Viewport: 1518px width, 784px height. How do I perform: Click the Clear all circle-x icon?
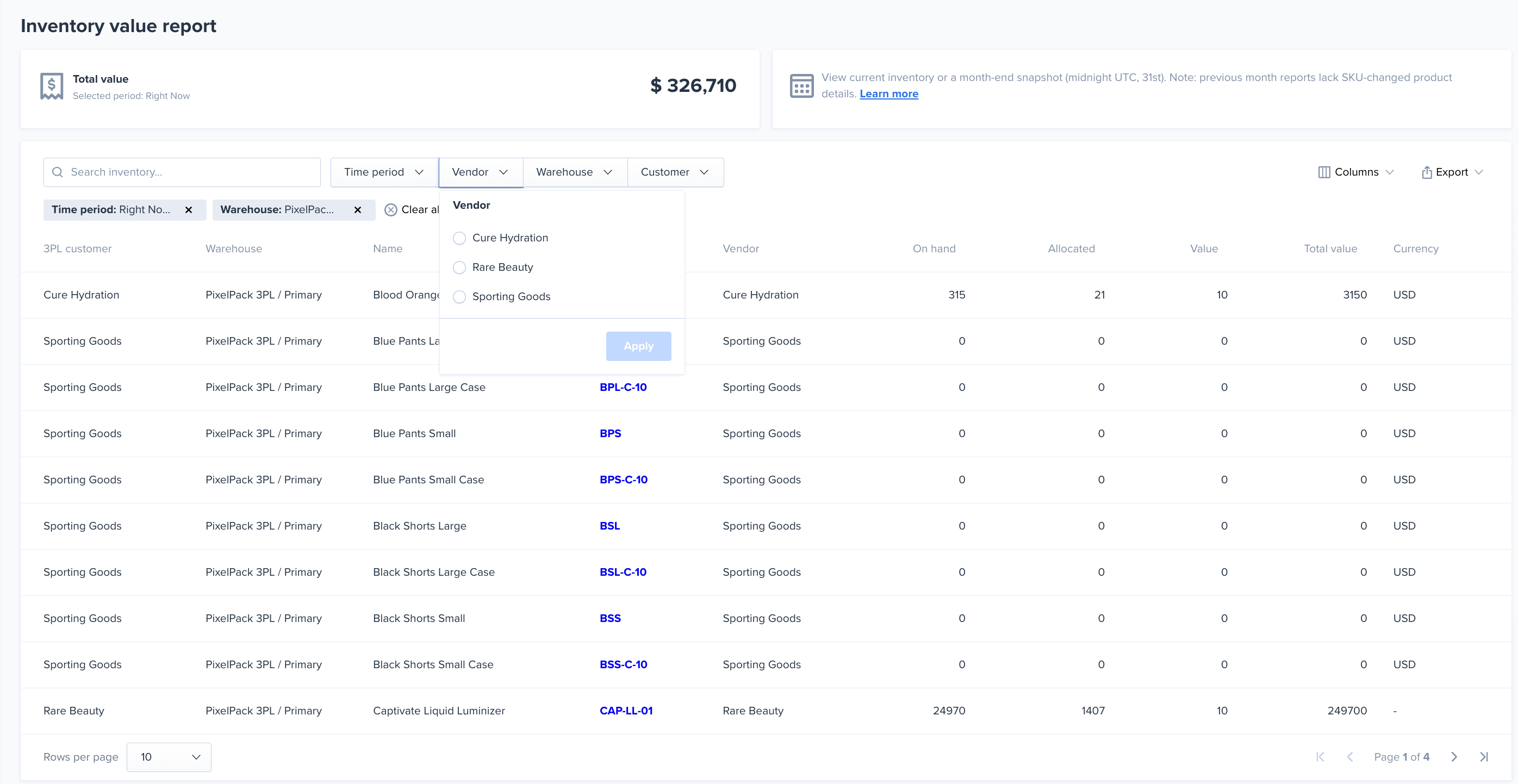click(x=391, y=210)
